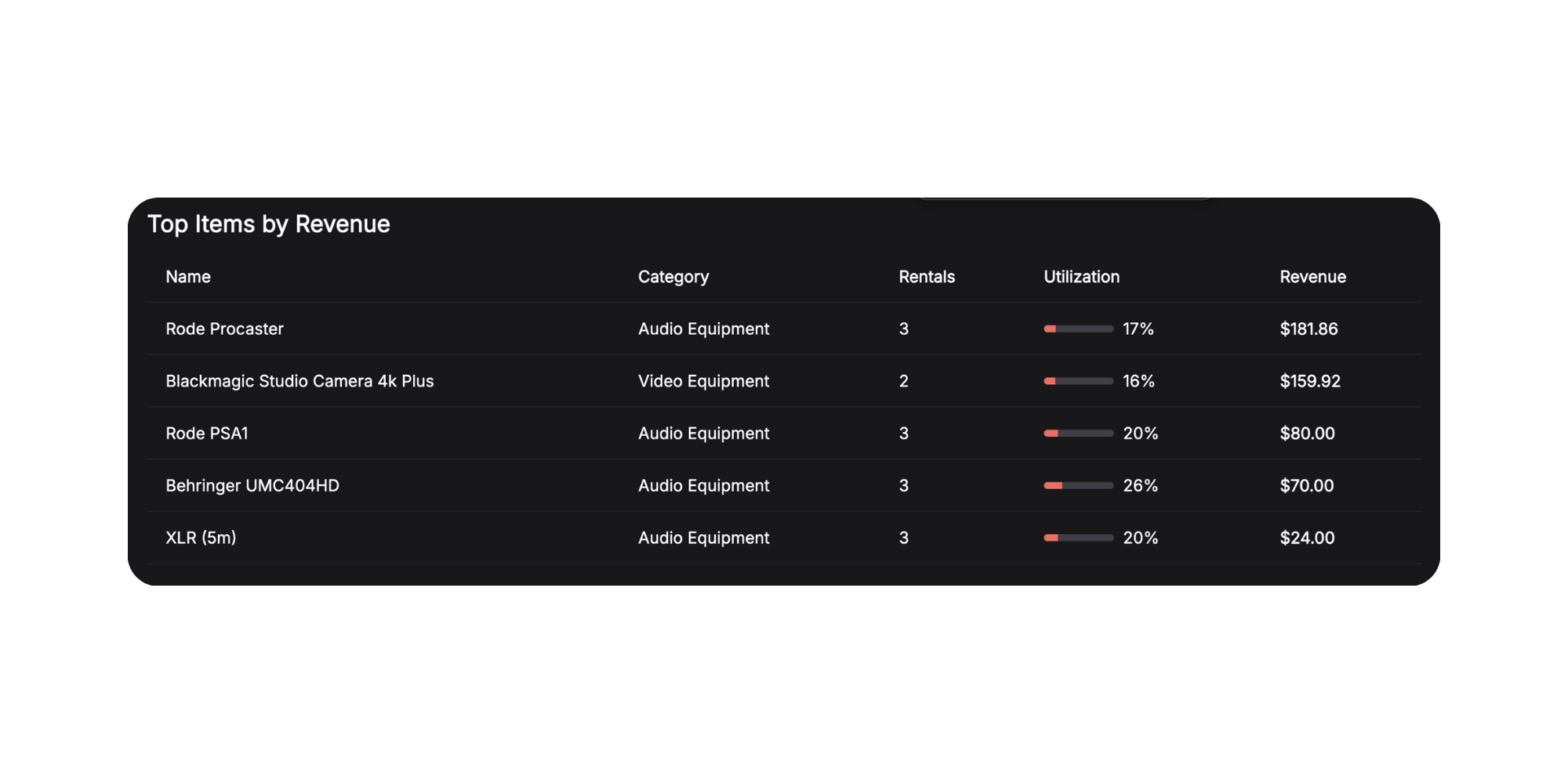Click the 26% utilization bar for Behringer UMC404HD

[1077, 485]
